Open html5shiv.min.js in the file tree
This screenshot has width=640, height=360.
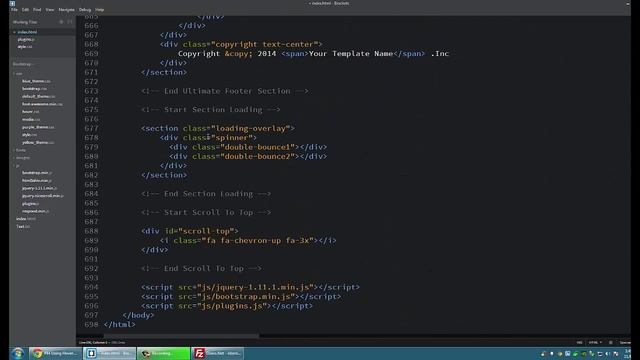(x=37, y=180)
